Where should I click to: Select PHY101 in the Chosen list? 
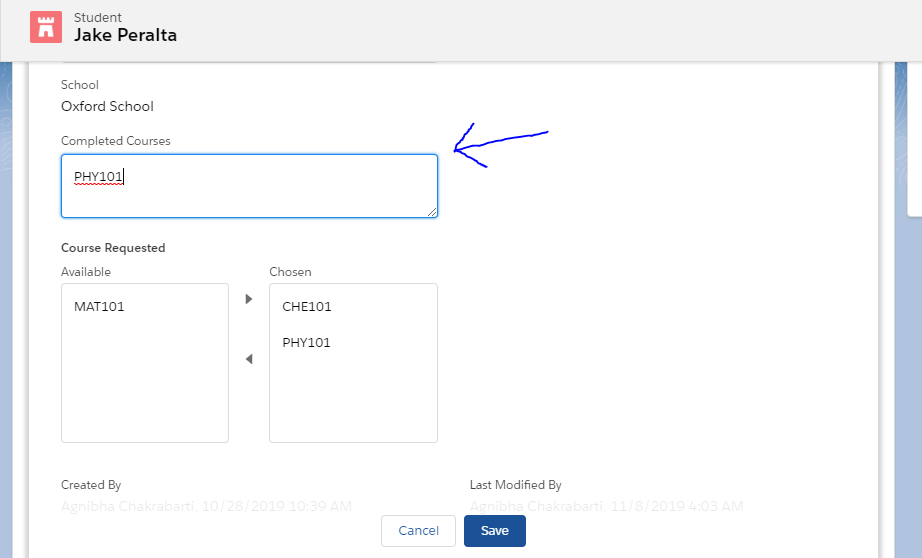tap(307, 343)
